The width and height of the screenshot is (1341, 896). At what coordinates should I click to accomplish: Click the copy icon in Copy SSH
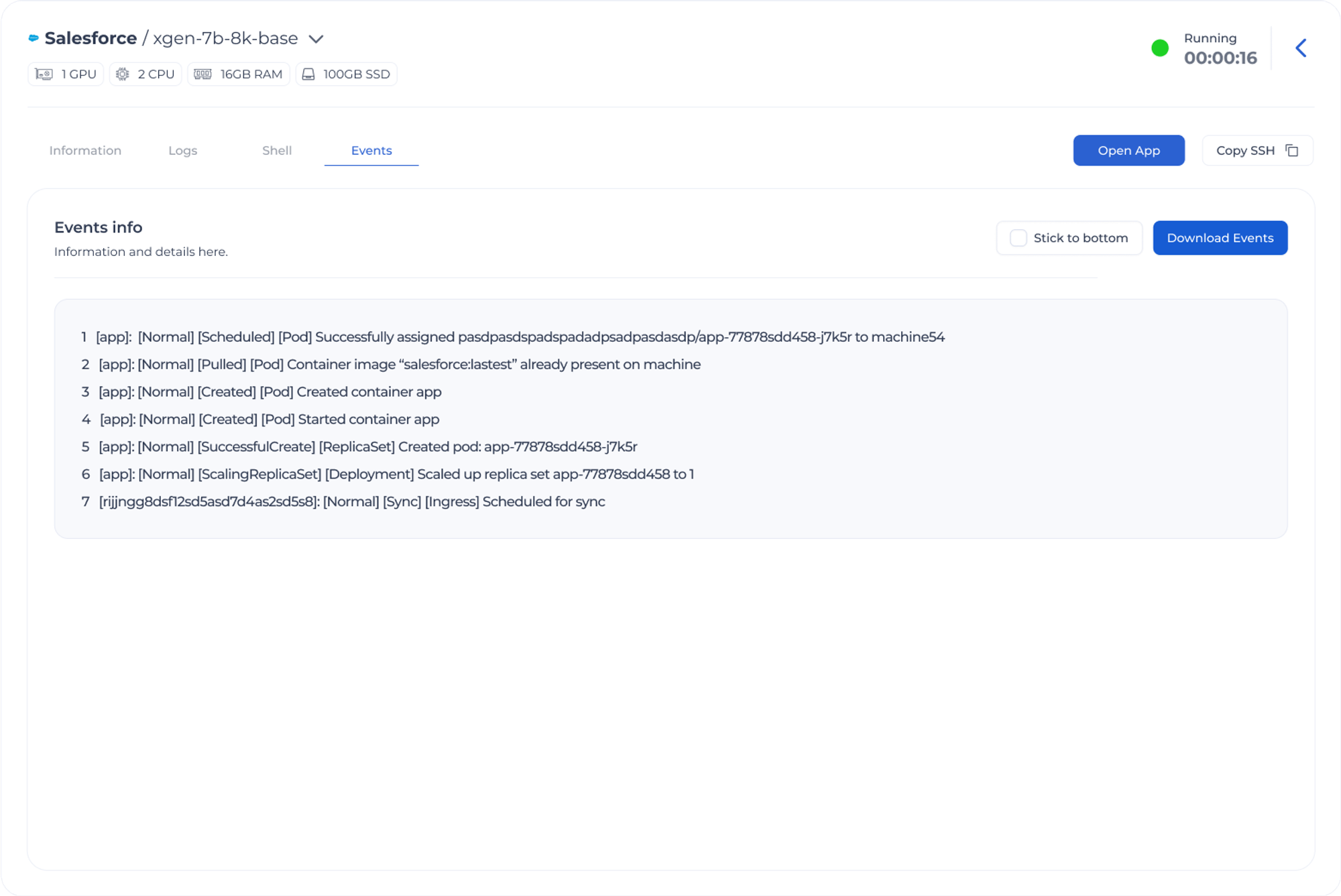pos(1291,151)
